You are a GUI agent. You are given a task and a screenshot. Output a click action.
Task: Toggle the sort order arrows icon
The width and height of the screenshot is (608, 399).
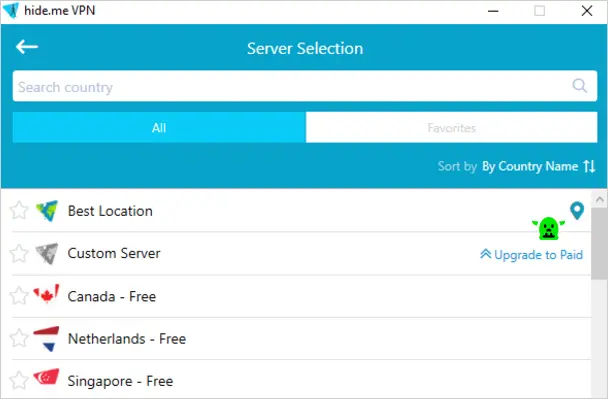[x=589, y=166]
